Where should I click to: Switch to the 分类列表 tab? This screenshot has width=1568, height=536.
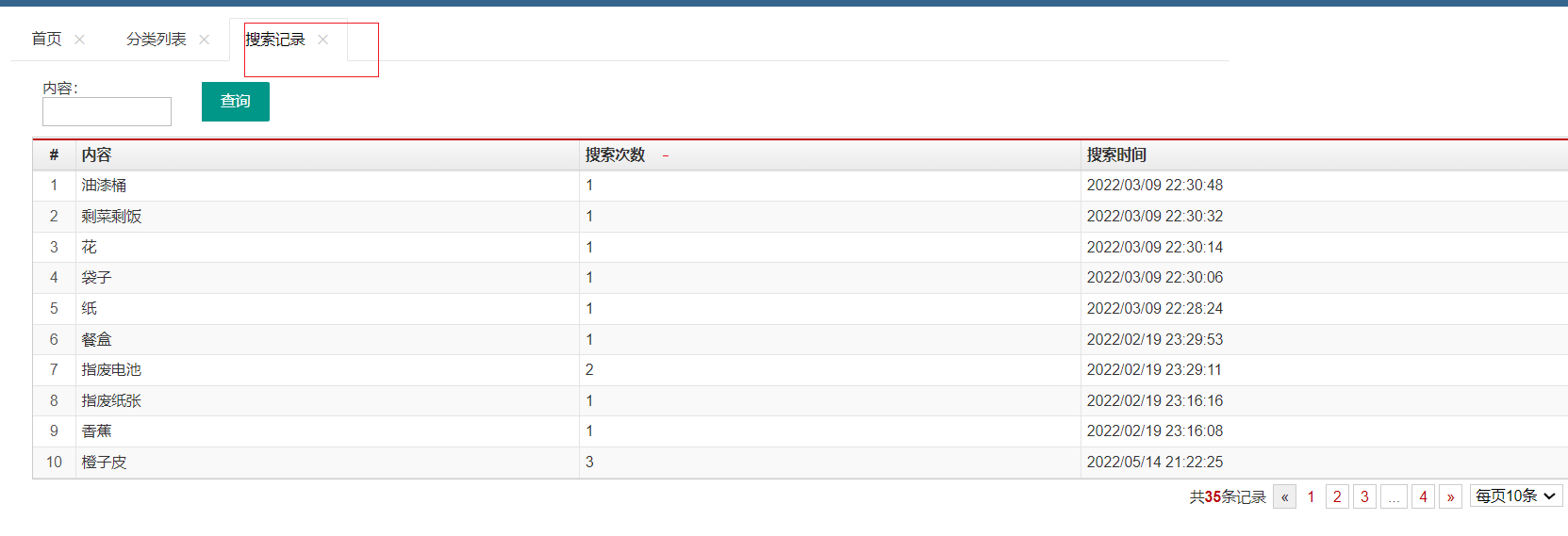pos(156,40)
